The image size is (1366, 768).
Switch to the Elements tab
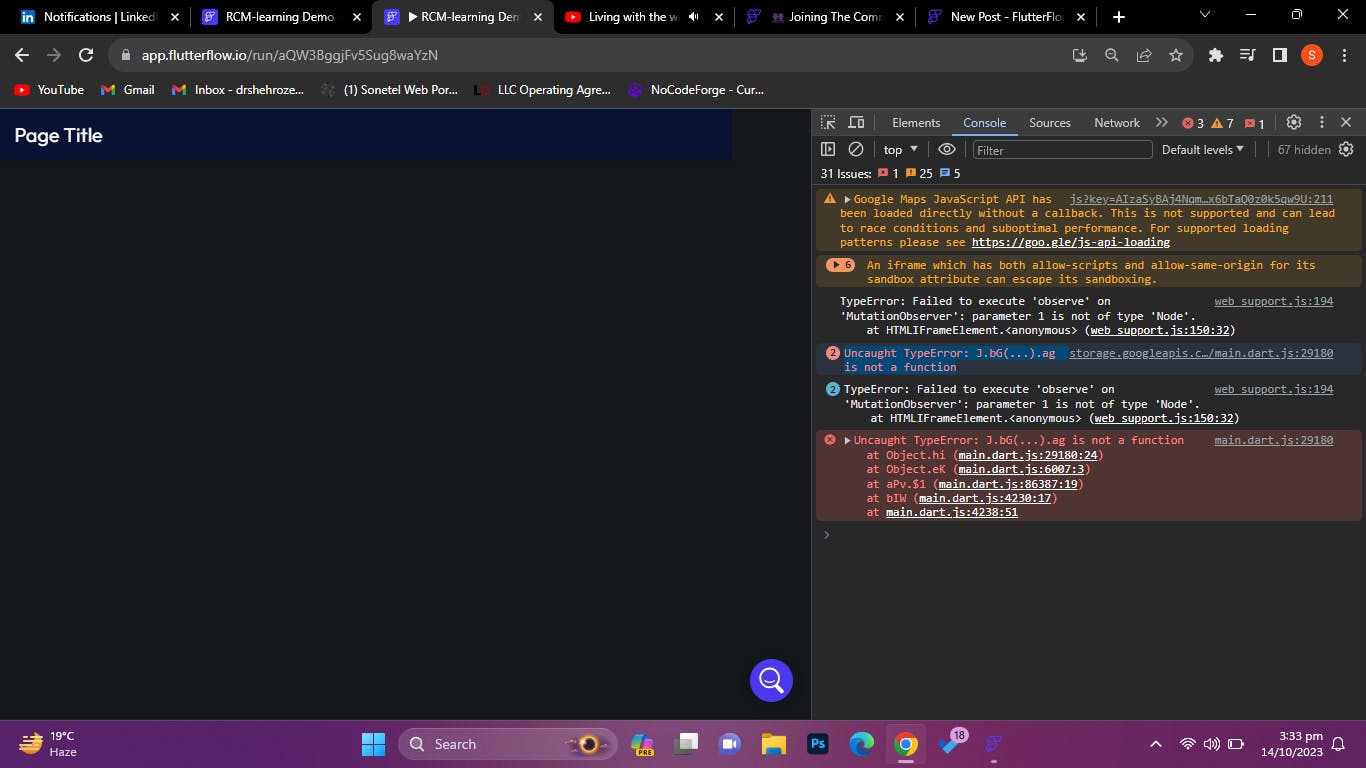(915, 123)
